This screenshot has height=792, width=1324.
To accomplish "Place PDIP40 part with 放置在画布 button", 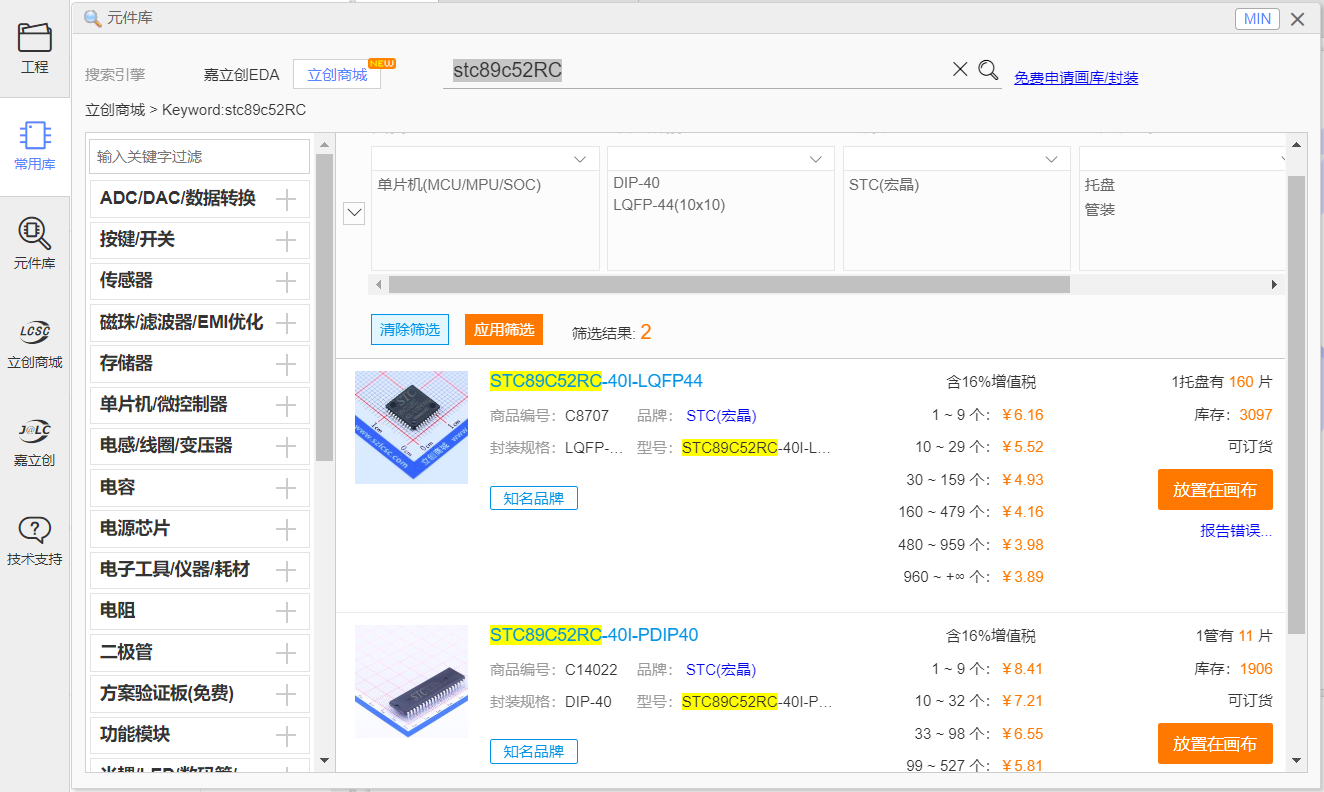I will tap(1215, 744).
